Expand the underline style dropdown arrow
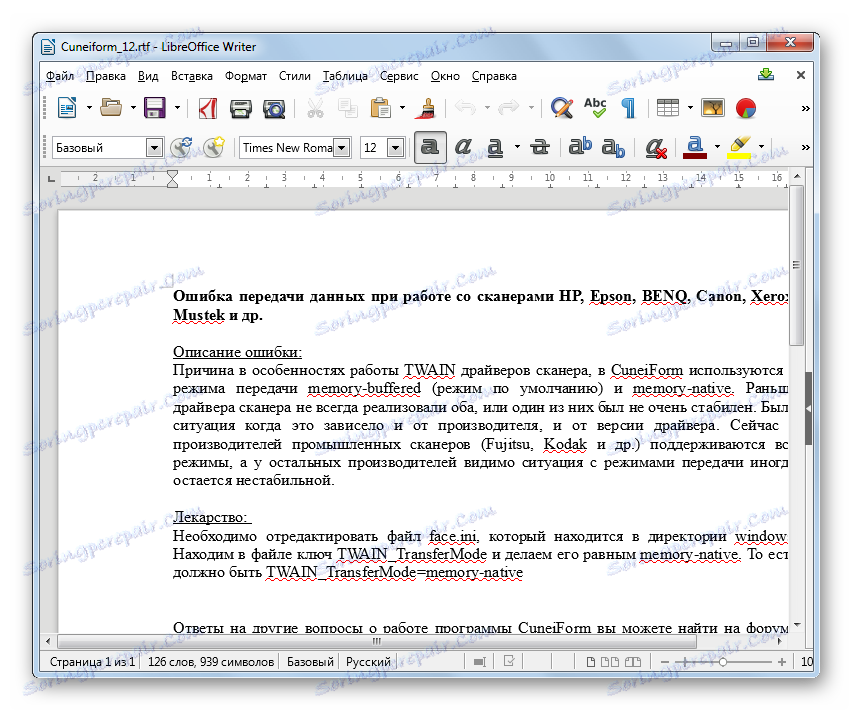The height and width of the screenshot is (711, 853). 517,147
